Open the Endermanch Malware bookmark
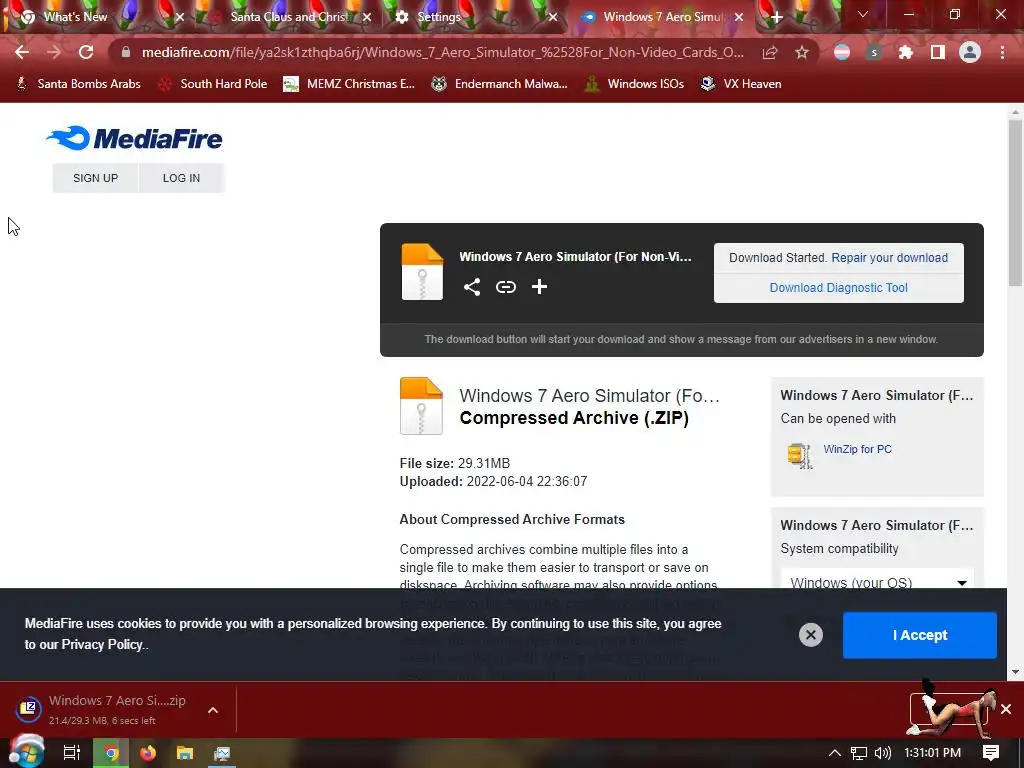1024x768 pixels. (x=500, y=84)
